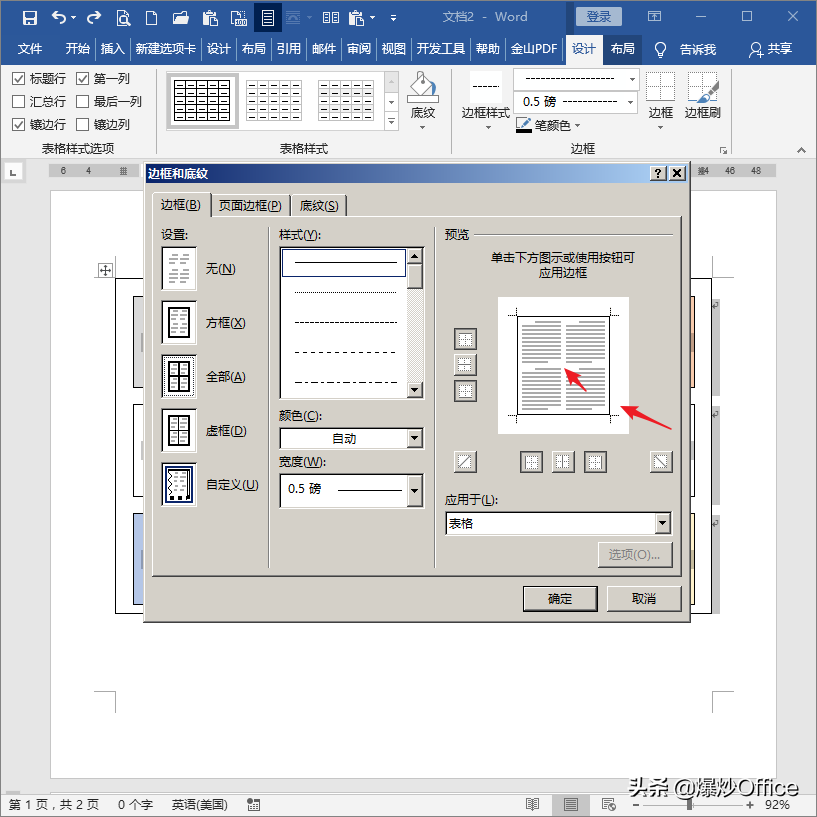Switch to the 页面边框 (Page Border) tab
The width and height of the screenshot is (817, 817).
click(x=250, y=206)
